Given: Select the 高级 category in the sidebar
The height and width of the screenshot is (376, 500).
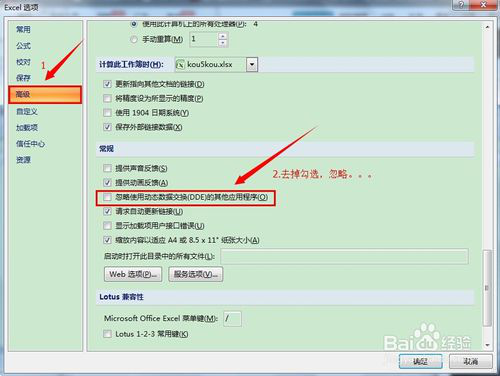Looking at the screenshot, I should pos(45,95).
